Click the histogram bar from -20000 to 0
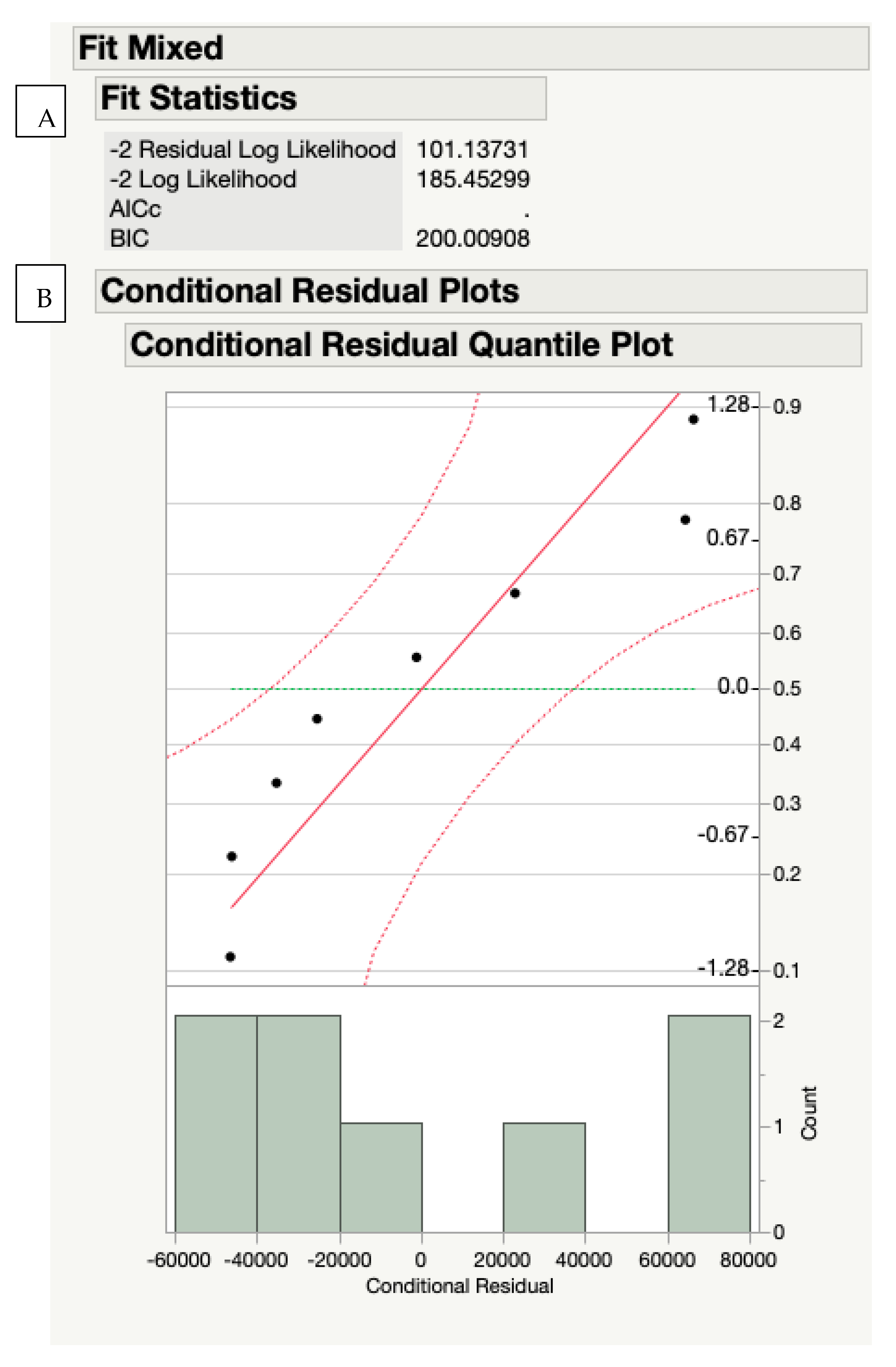The width and height of the screenshot is (896, 1367). (381, 1177)
